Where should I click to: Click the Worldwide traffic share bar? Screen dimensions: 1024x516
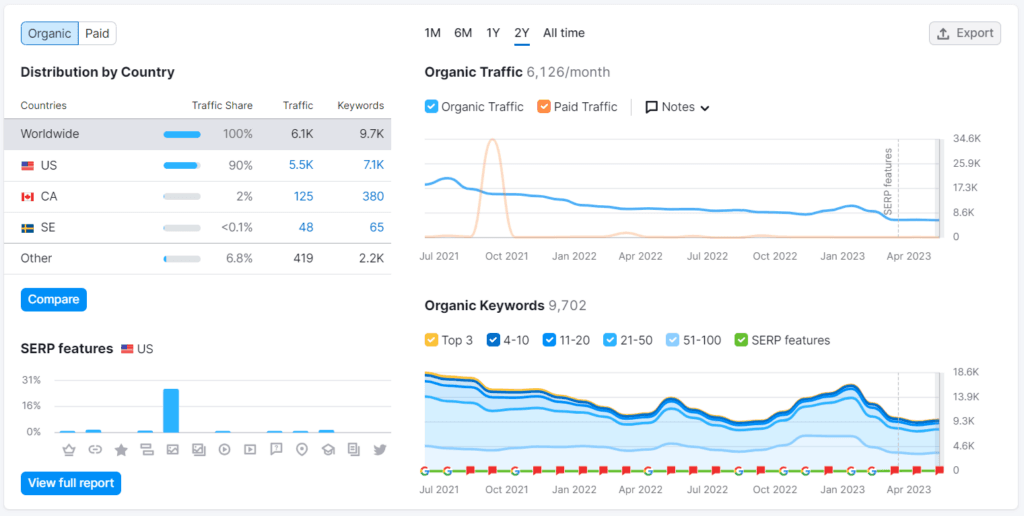point(182,135)
